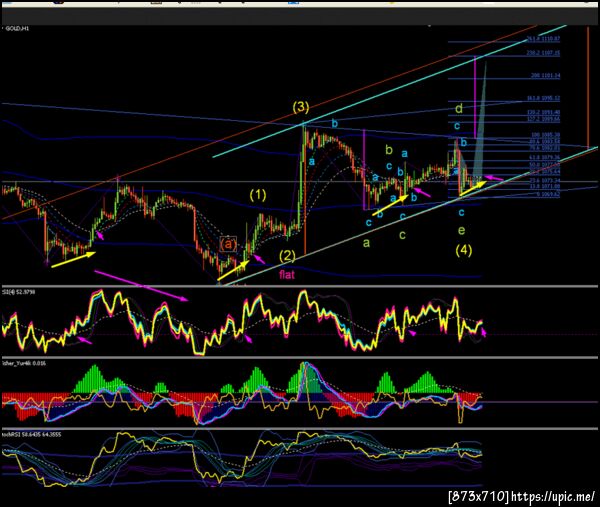Select the yellow wave (1) label
Viewport: 600px width, 507px height.
[258, 196]
